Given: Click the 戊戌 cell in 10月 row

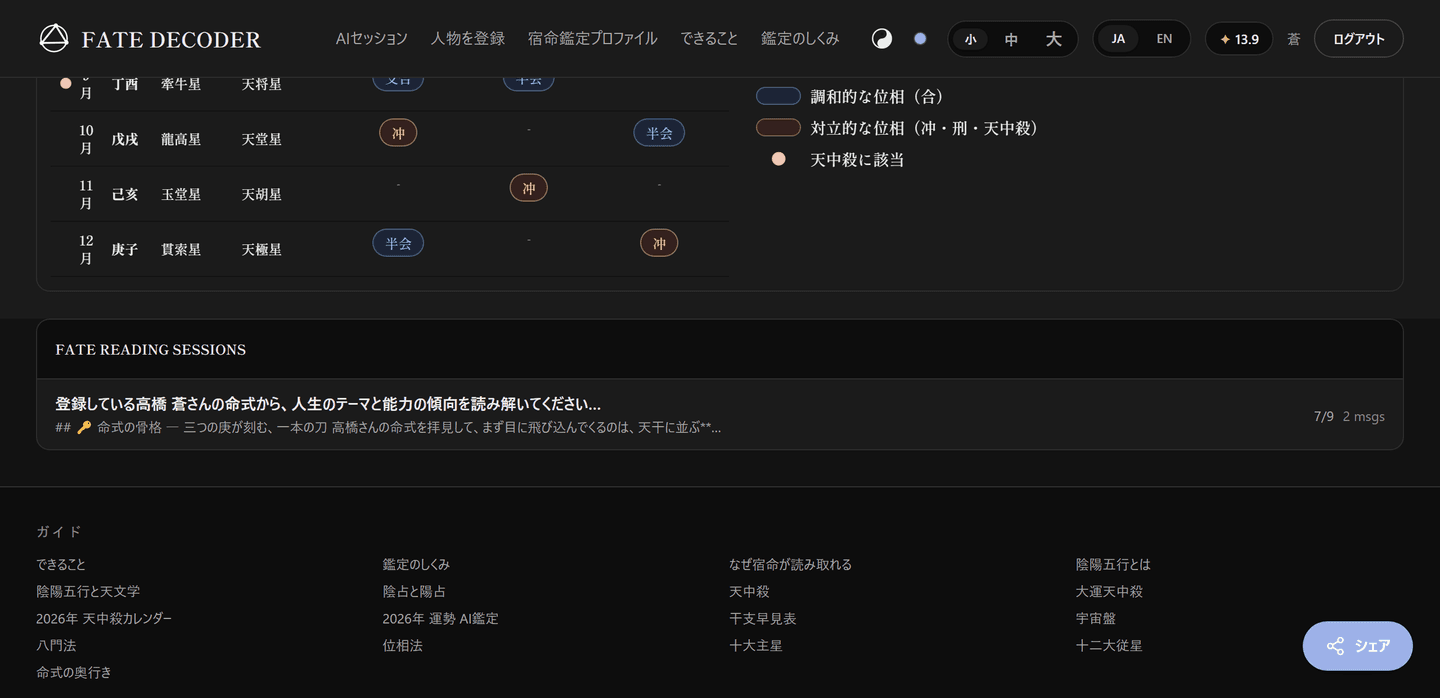Looking at the screenshot, I should [x=125, y=139].
